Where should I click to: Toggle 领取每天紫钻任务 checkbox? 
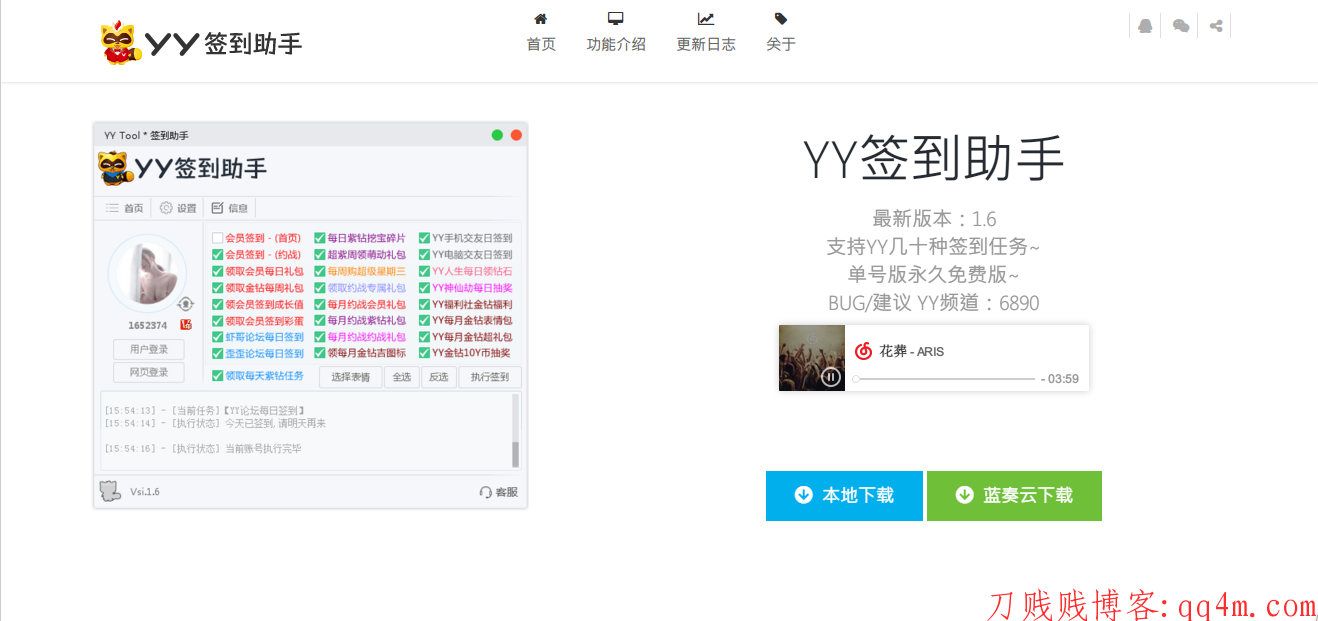point(217,376)
